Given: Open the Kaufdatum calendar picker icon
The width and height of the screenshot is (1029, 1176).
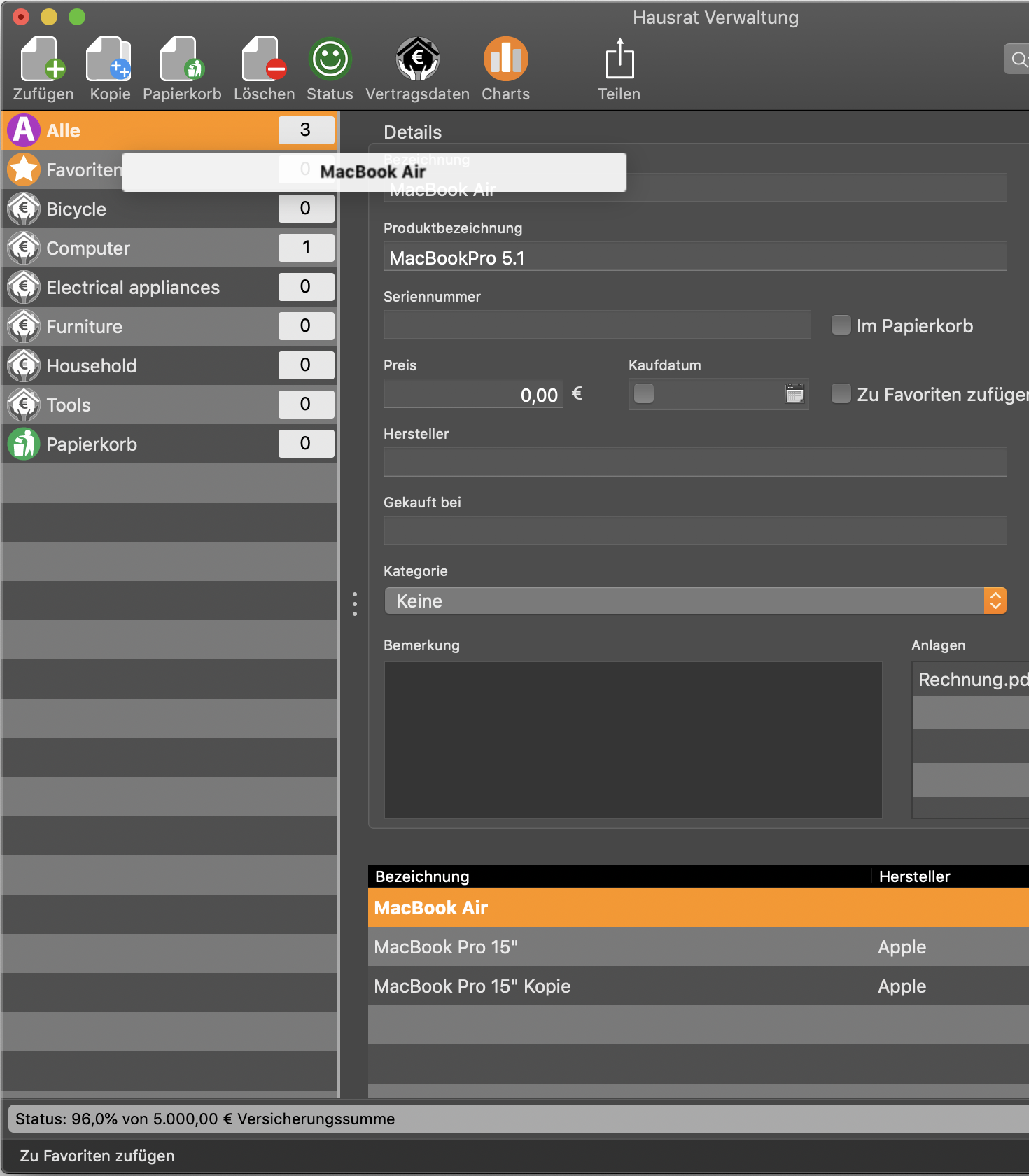Looking at the screenshot, I should click(794, 393).
